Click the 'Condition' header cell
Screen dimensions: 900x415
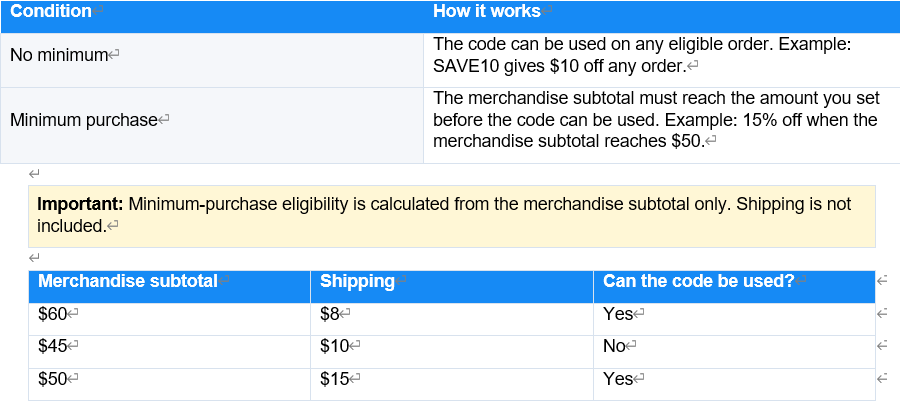coord(212,17)
